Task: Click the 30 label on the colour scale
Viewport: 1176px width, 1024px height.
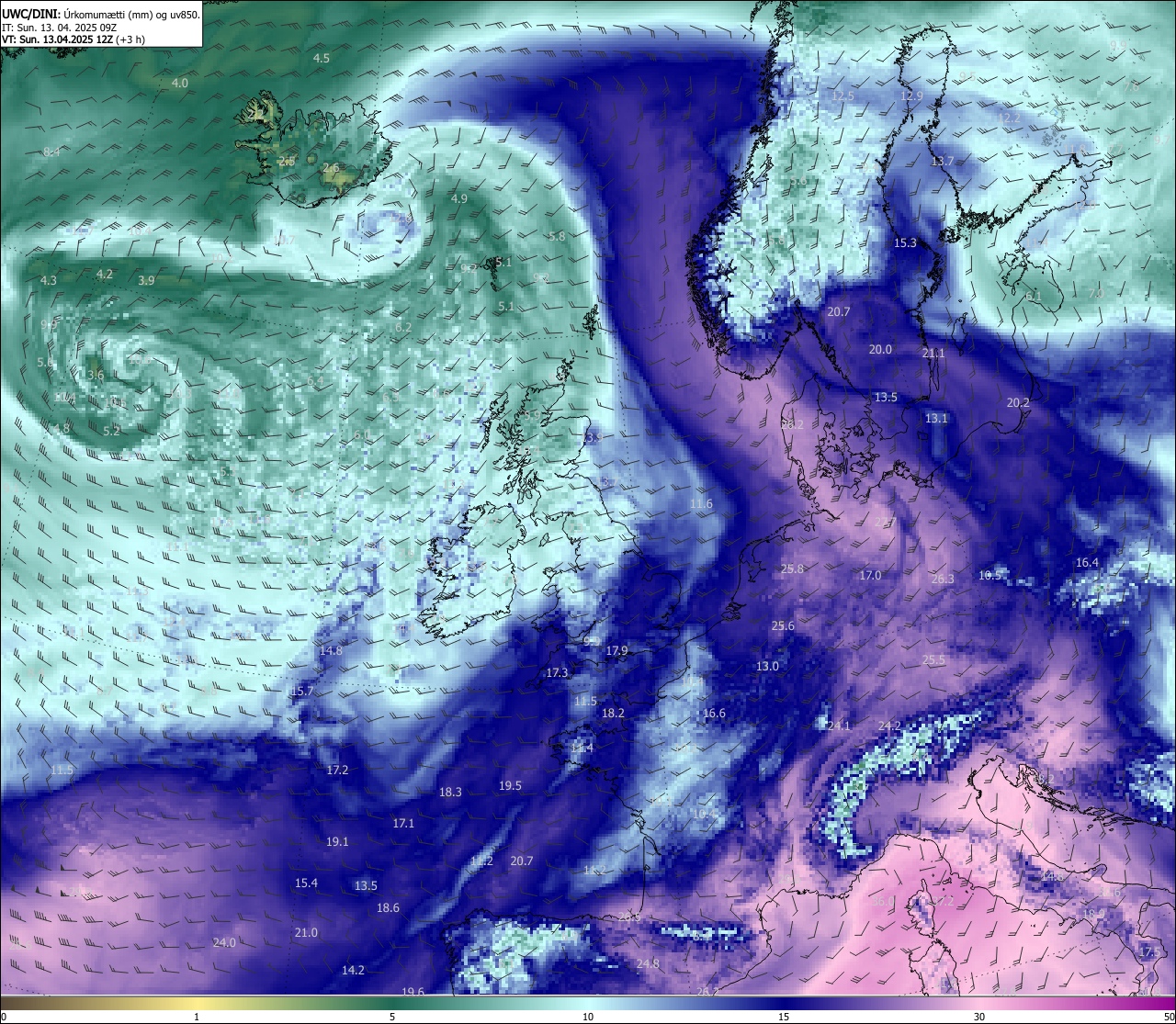Action: tap(979, 1017)
